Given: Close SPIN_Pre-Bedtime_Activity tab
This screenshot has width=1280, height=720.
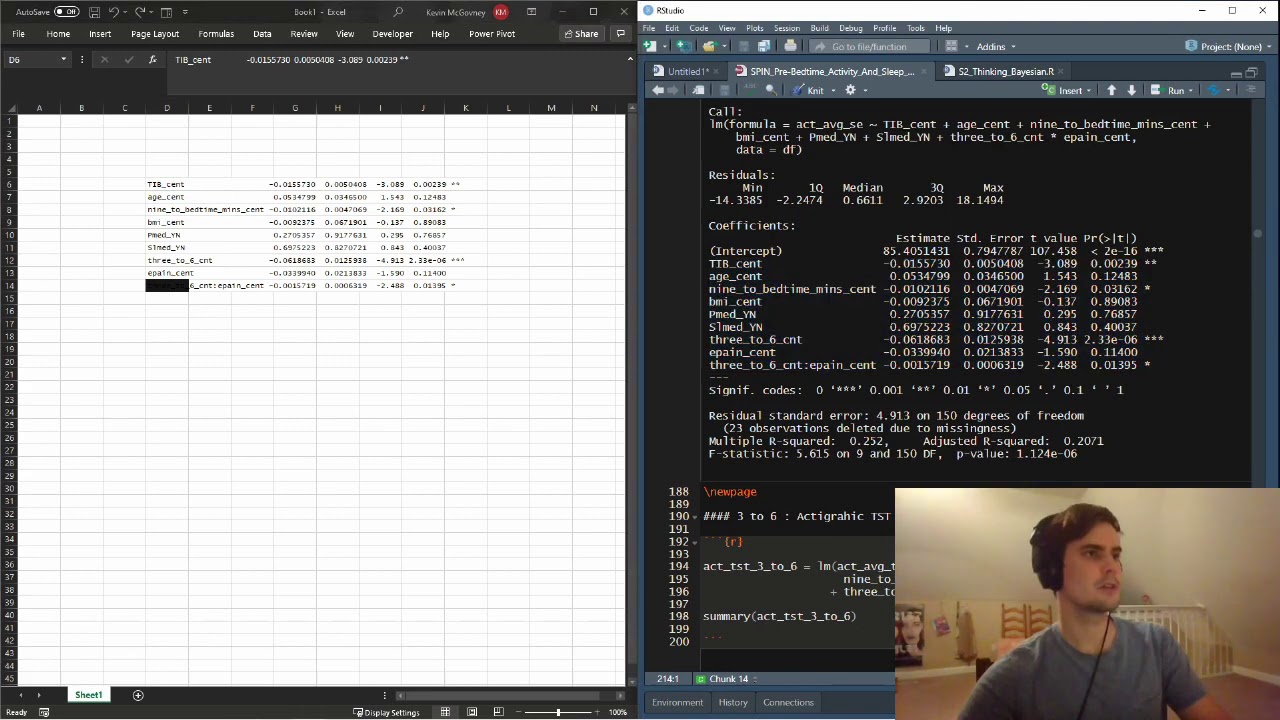Looking at the screenshot, I should coord(922,72).
